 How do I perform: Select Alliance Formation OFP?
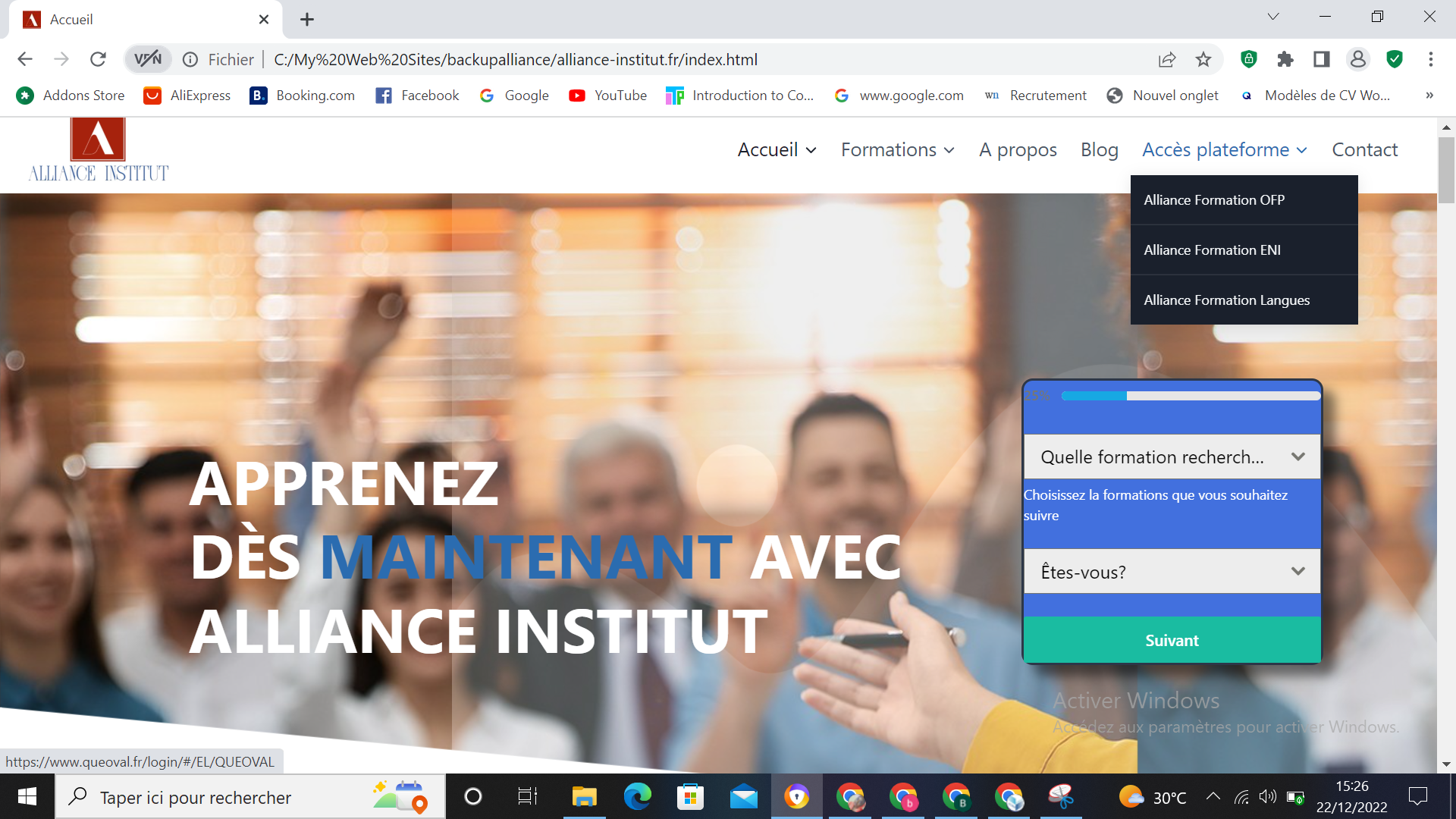1244,200
